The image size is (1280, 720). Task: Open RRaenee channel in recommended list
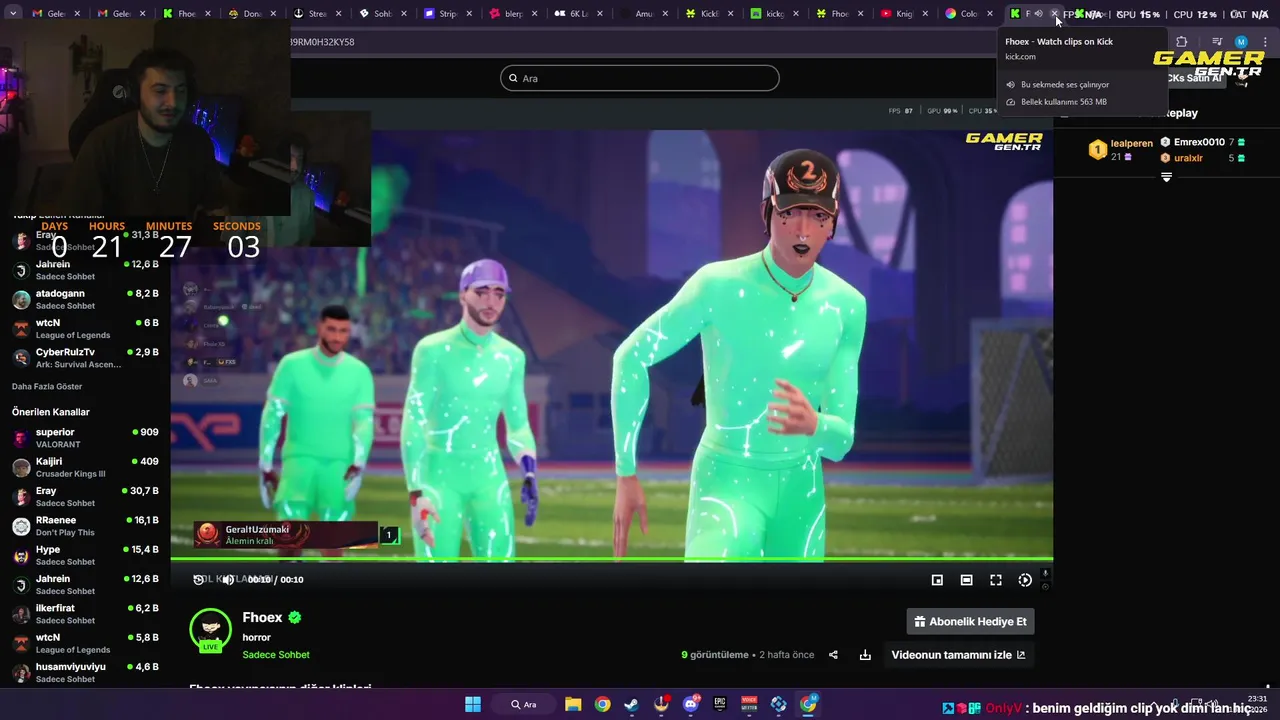(85, 526)
